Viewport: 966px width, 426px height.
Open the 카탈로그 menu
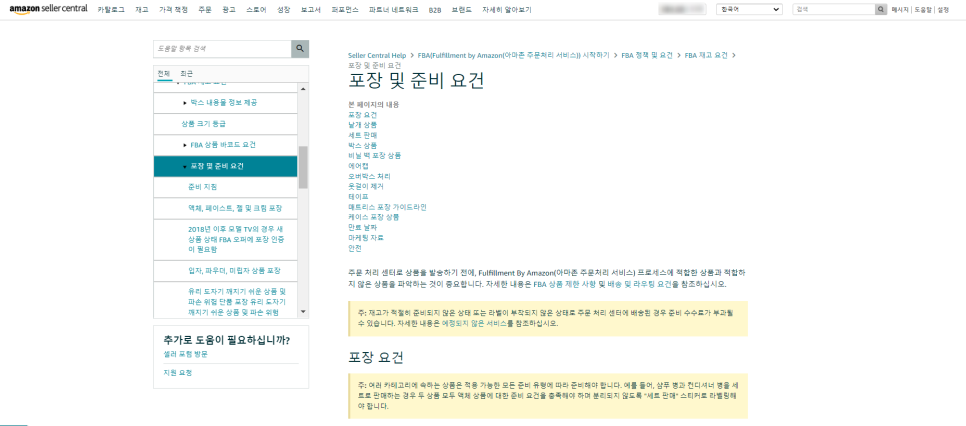point(110,10)
